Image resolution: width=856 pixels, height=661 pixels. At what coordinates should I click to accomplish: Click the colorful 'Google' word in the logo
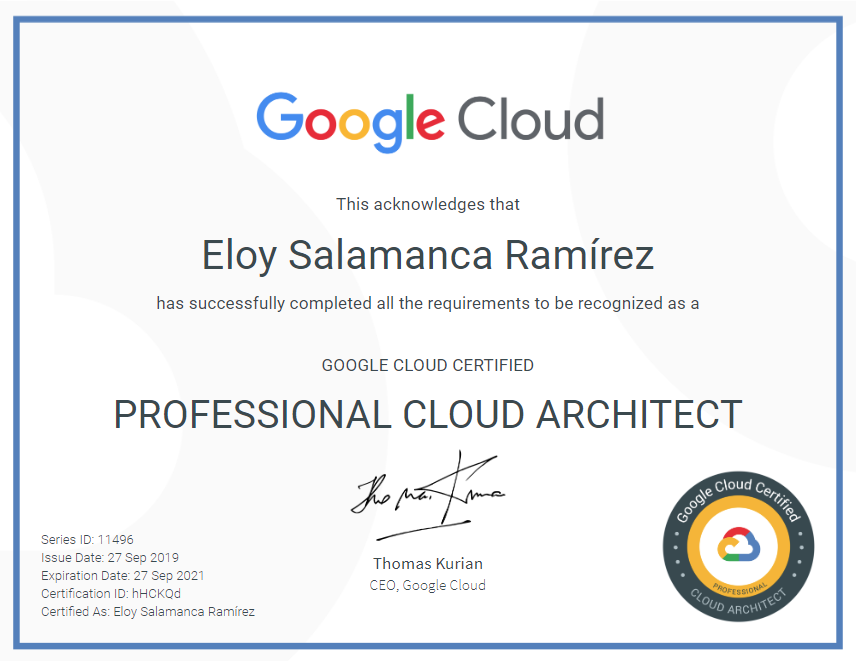(x=350, y=119)
